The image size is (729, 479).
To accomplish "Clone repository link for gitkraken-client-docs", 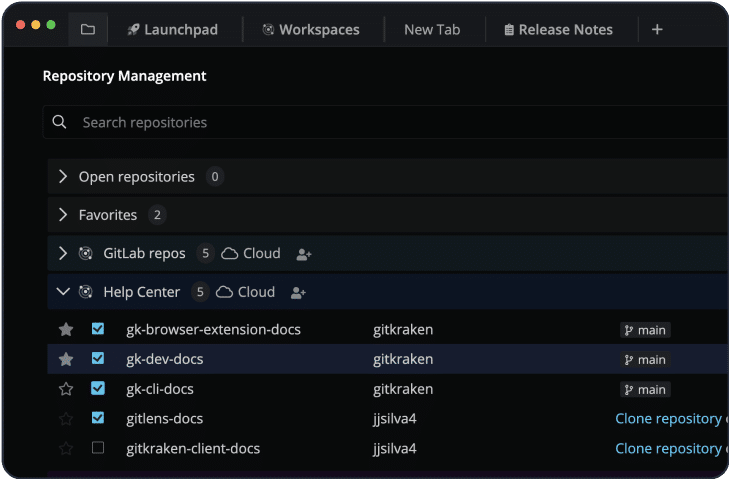I will click(x=668, y=448).
